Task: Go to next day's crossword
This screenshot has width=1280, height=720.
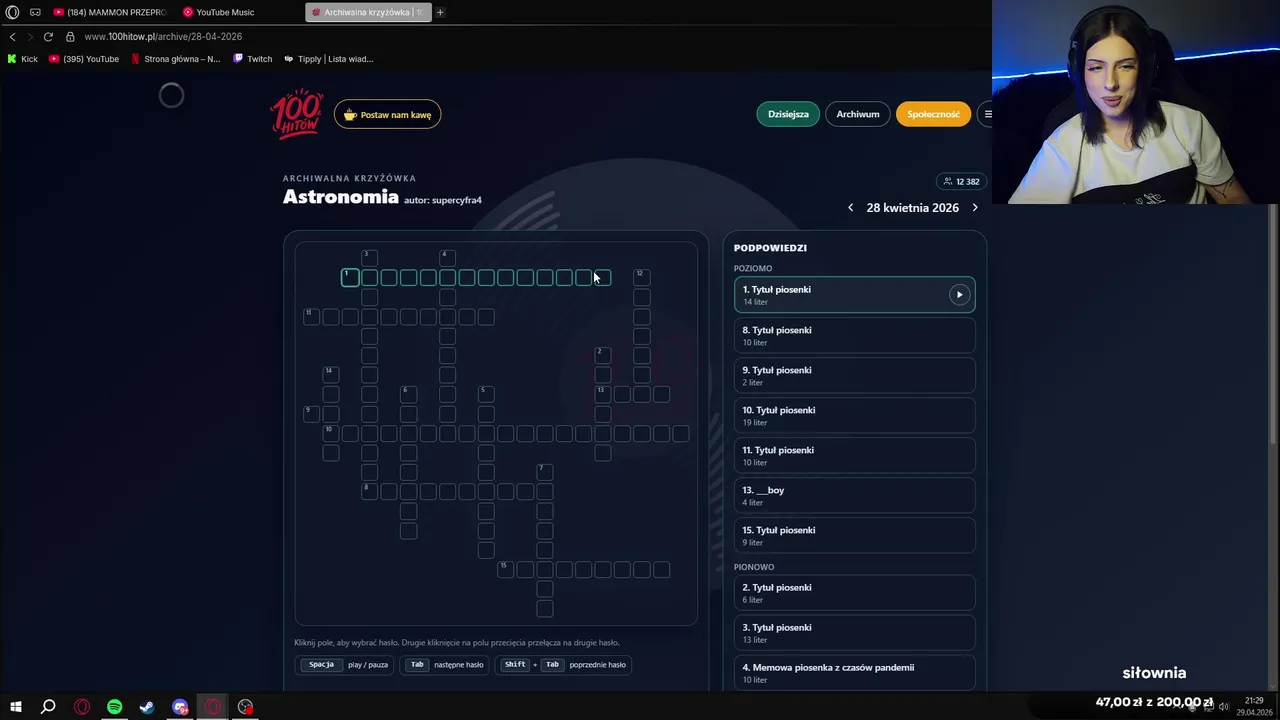Action: click(x=975, y=208)
